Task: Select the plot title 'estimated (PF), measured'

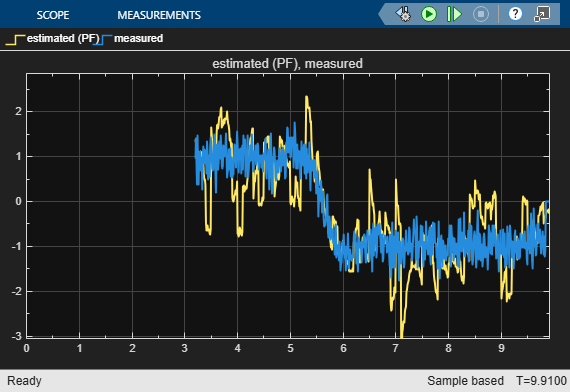Action: pyautogui.click(x=288, y=64)
